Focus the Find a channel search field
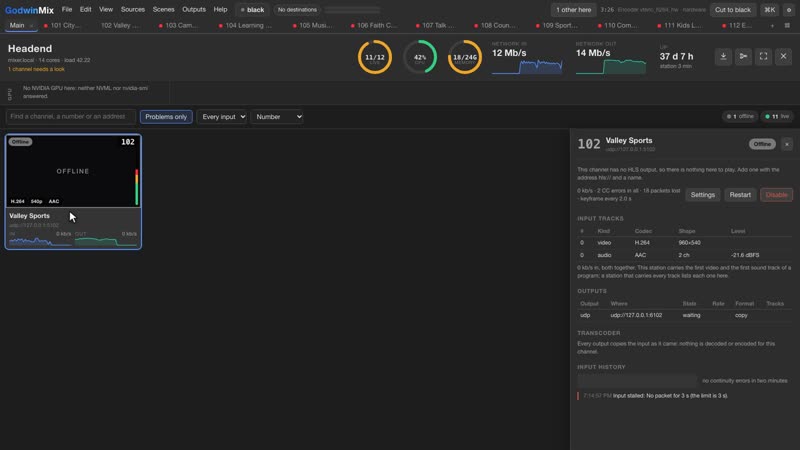 coord(71,117)
